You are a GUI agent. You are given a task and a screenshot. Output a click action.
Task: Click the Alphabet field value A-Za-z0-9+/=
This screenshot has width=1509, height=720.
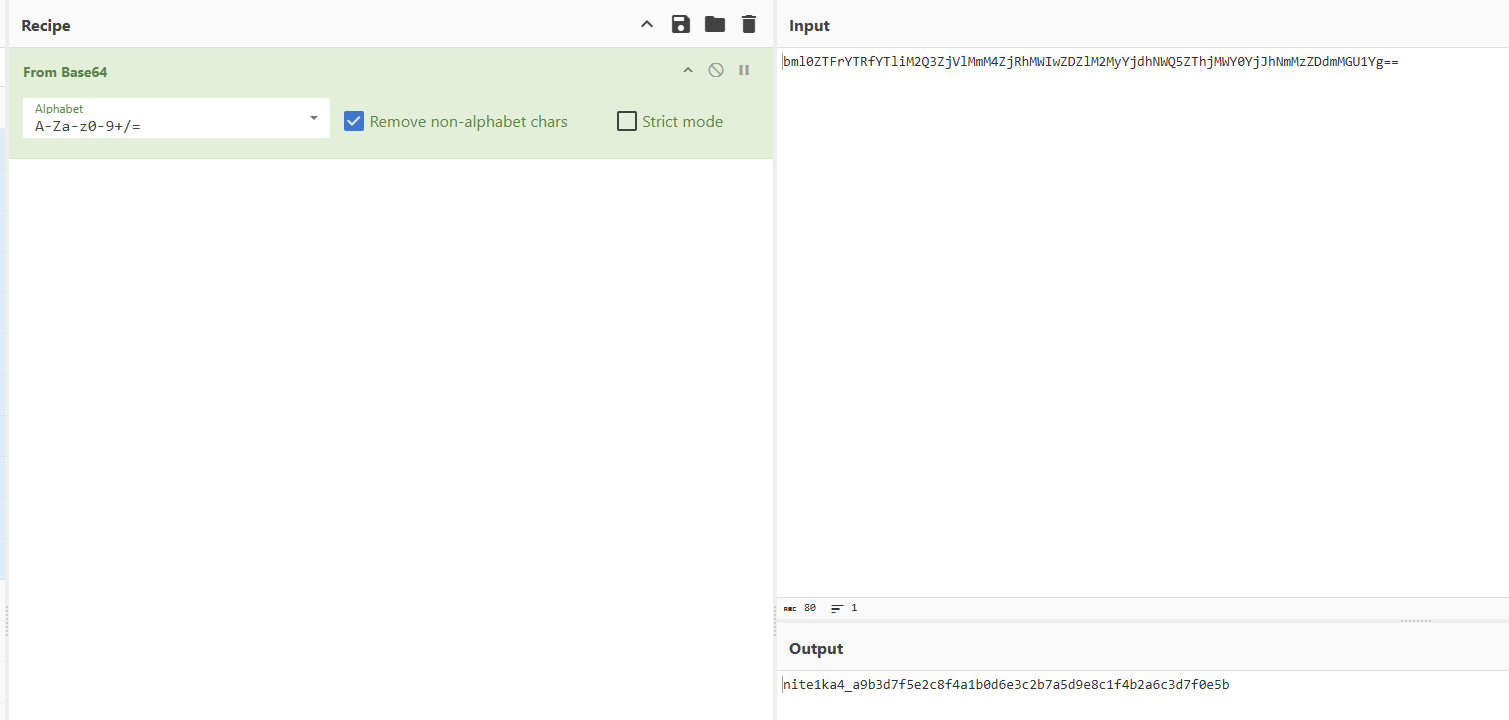88,126
